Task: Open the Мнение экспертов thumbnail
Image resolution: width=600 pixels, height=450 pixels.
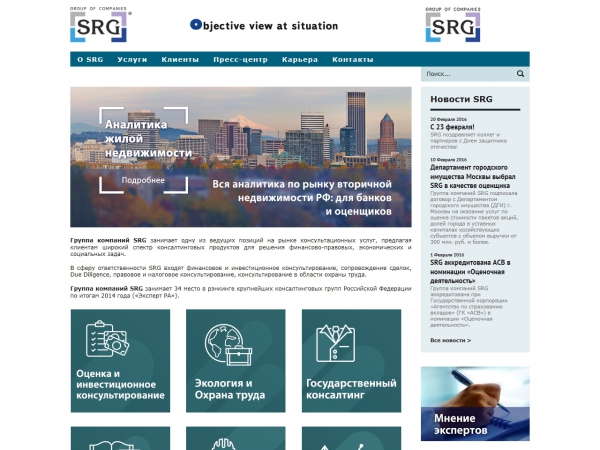Action: coord(475,404)
